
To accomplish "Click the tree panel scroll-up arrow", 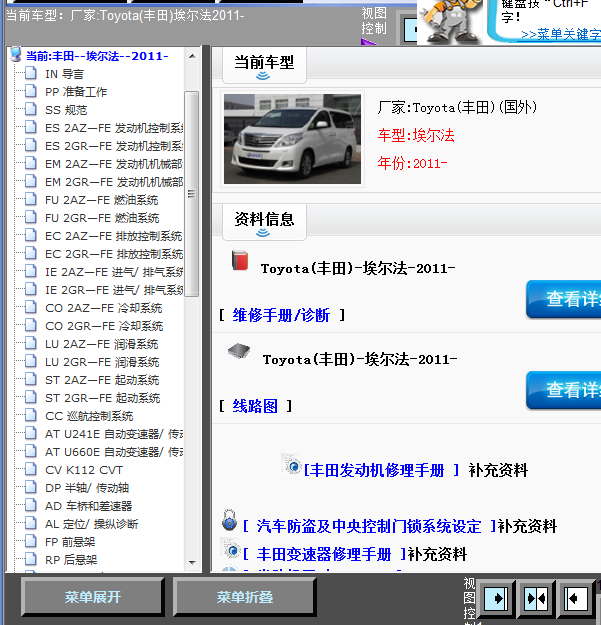I will (192, 56).
